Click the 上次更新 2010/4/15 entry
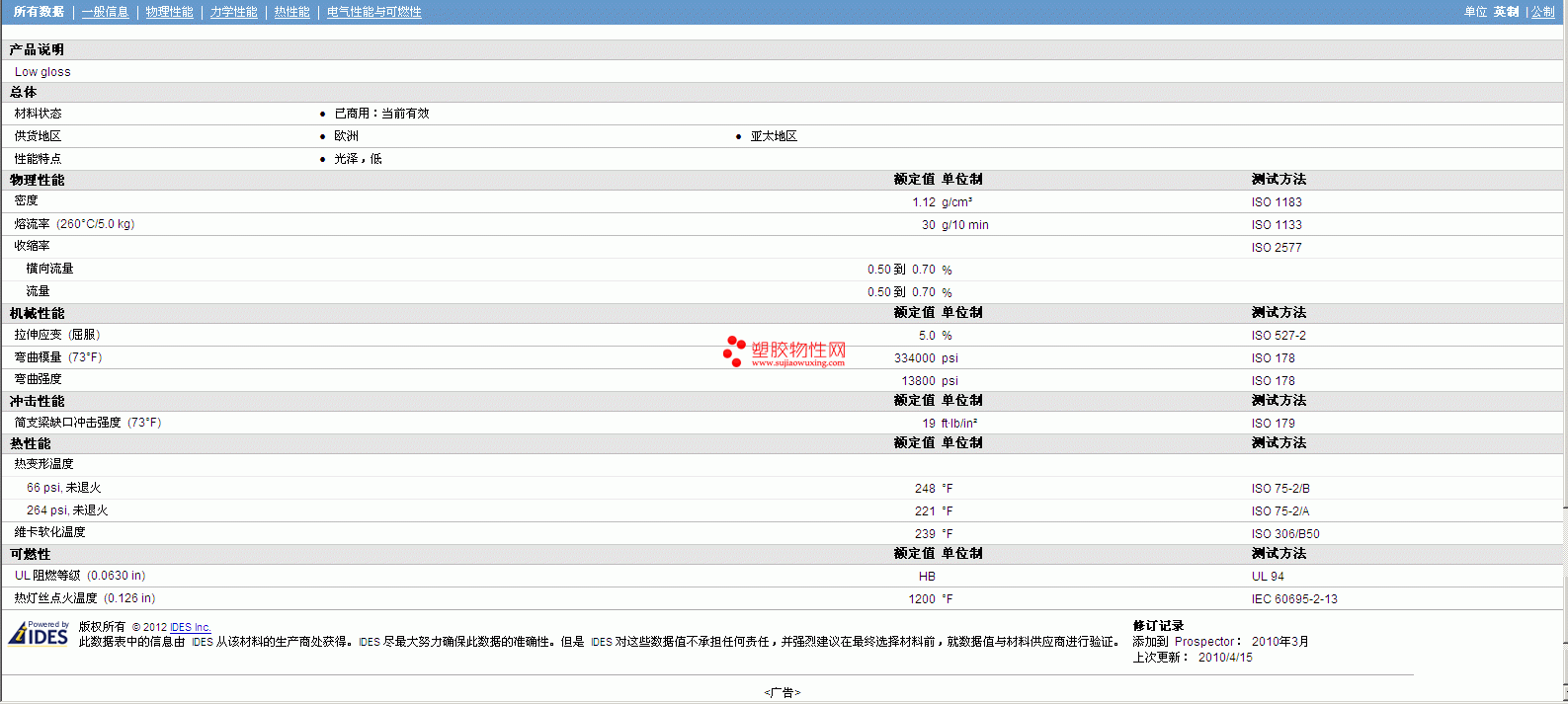 click(x=1193, y=658)
